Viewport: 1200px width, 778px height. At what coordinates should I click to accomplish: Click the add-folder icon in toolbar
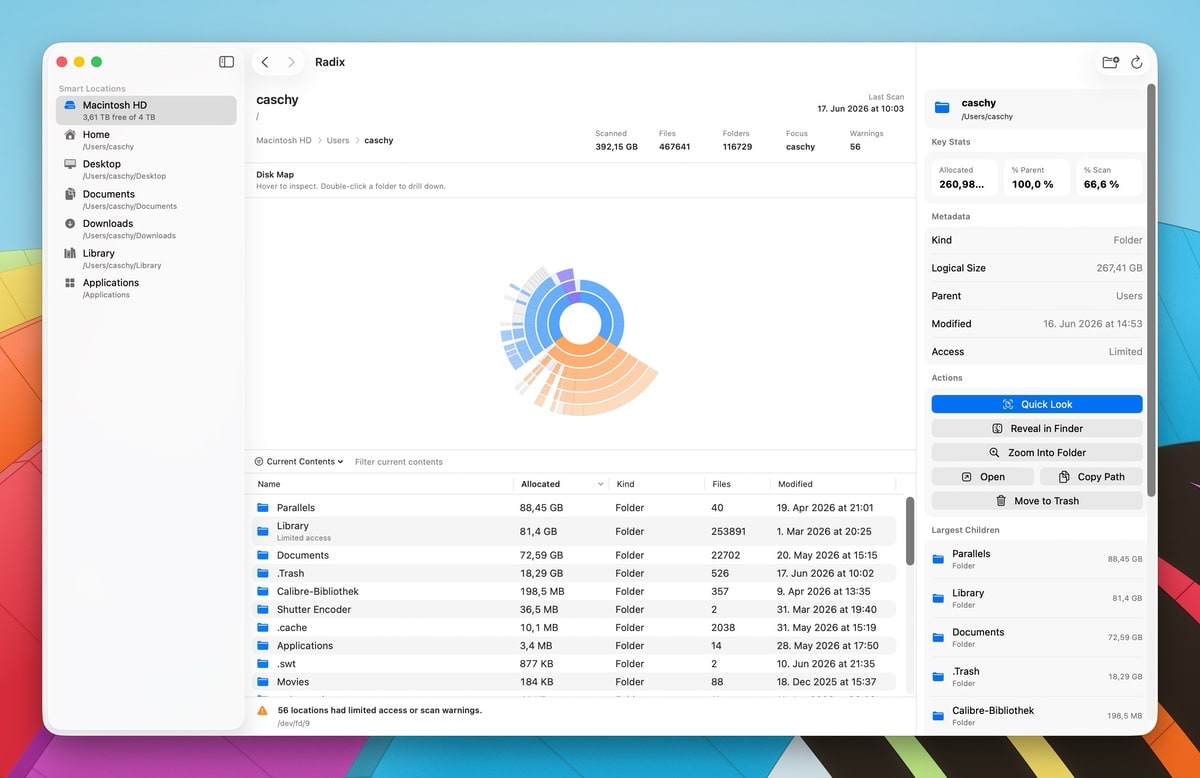pos(1110,62)
